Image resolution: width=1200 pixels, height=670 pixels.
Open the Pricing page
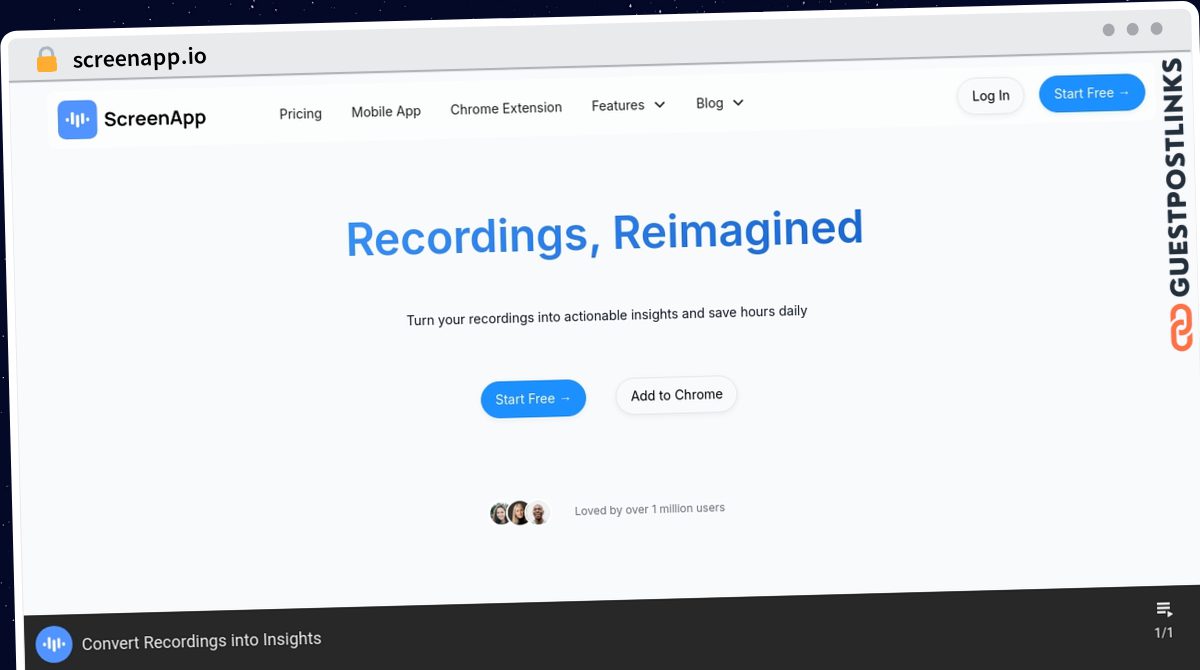click(x=300, y=114)
